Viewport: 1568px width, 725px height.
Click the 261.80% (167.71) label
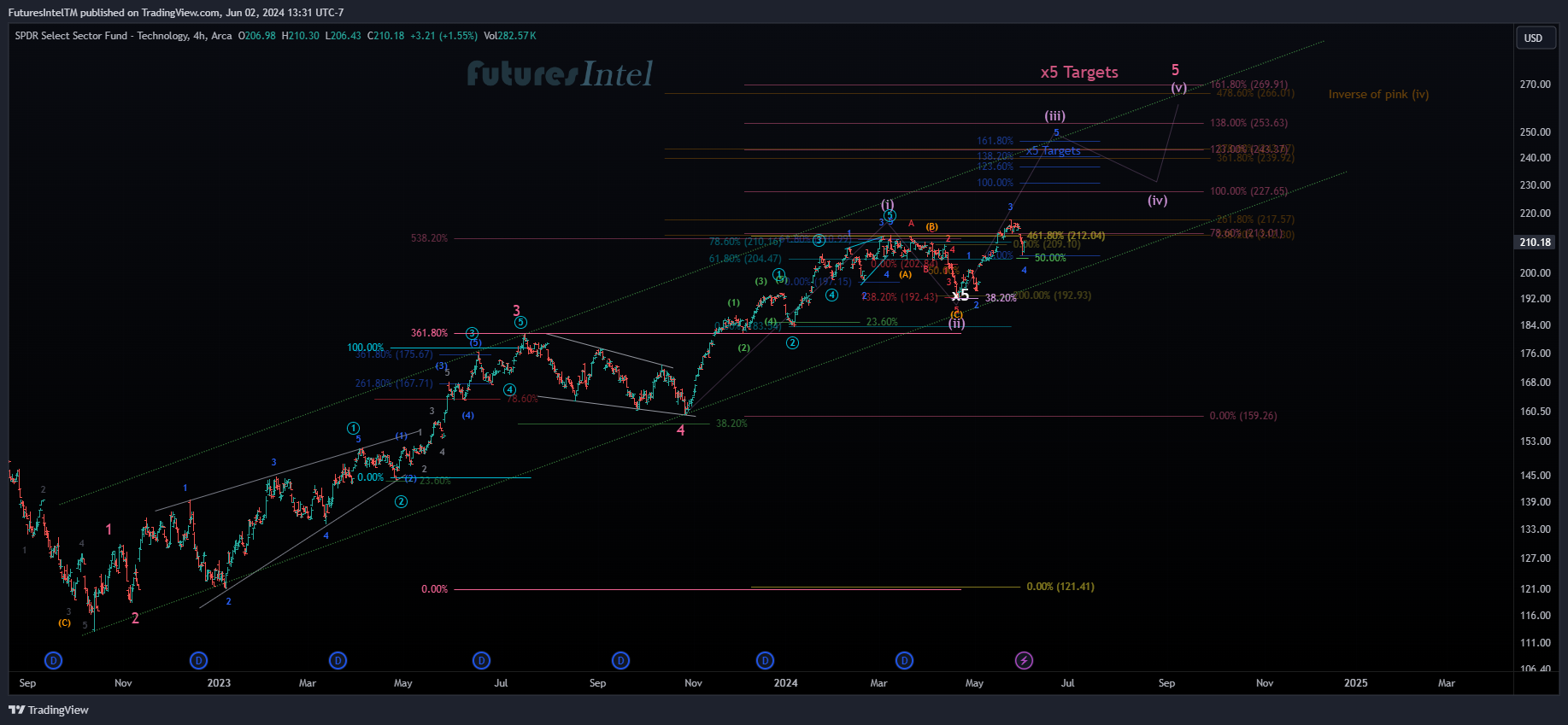pos(394,383)
